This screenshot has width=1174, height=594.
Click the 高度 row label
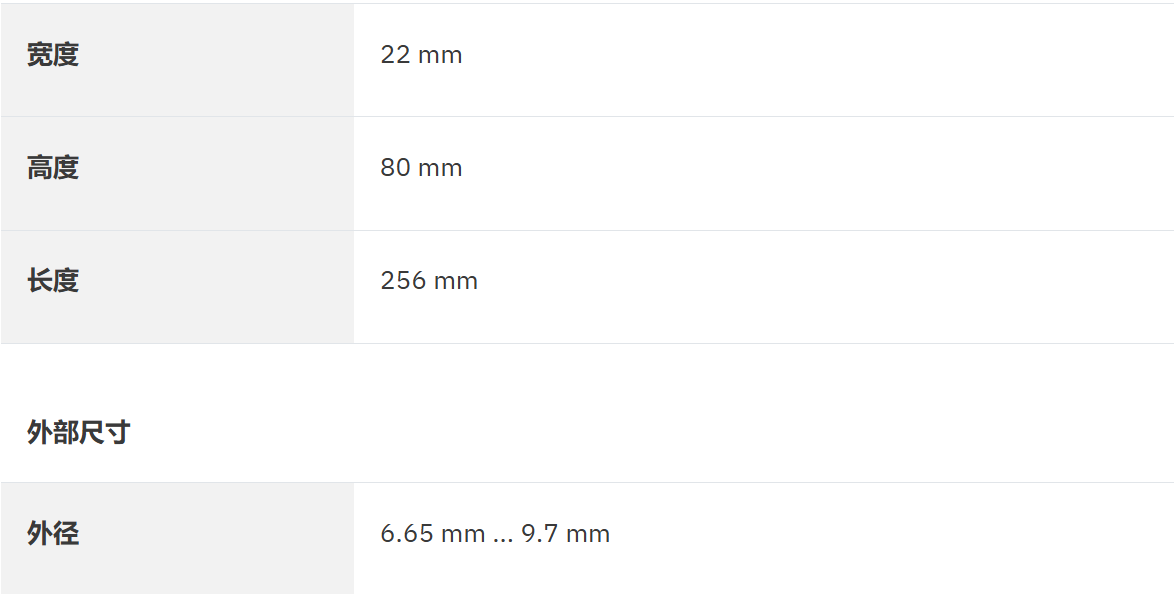[x=52, y=168]
